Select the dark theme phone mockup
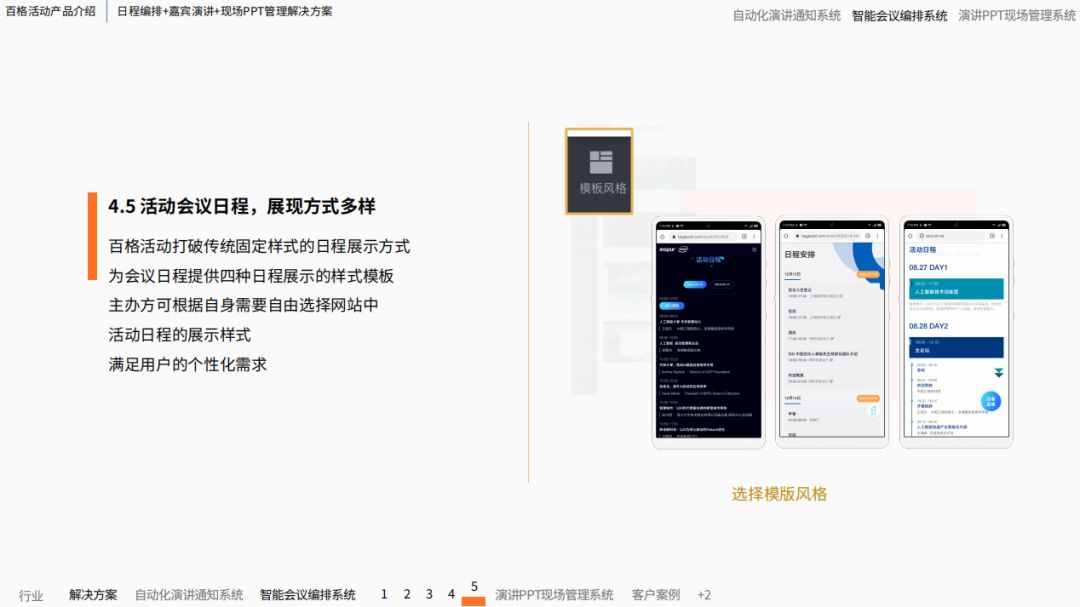The image size is (1080, 607). coord(709,333)
